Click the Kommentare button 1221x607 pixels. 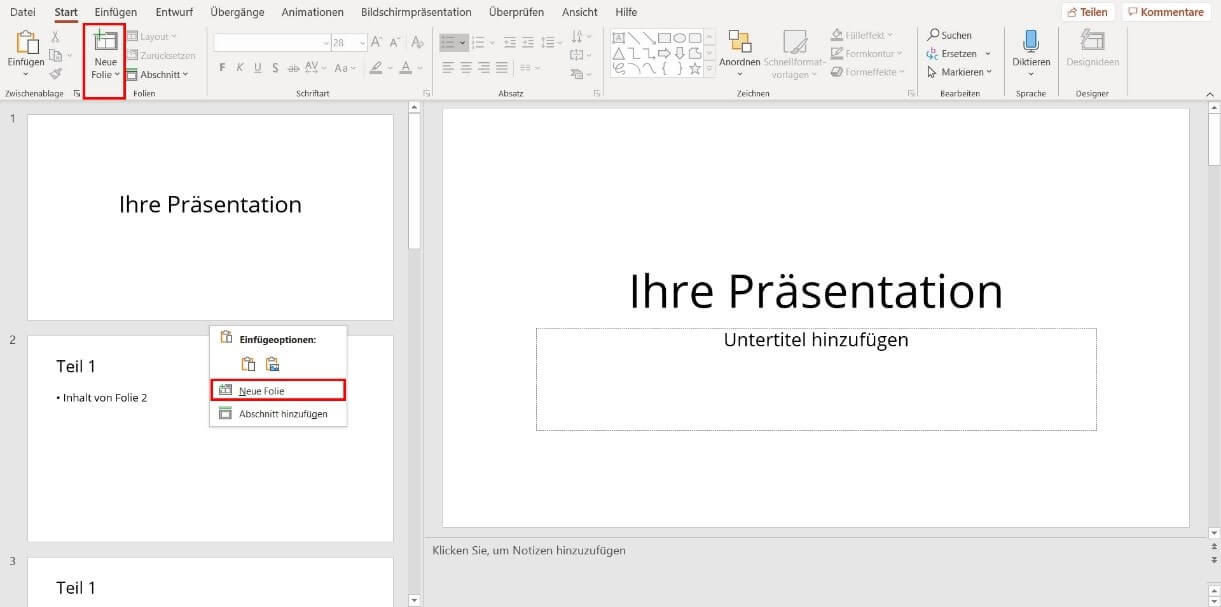click(1165, 12)
